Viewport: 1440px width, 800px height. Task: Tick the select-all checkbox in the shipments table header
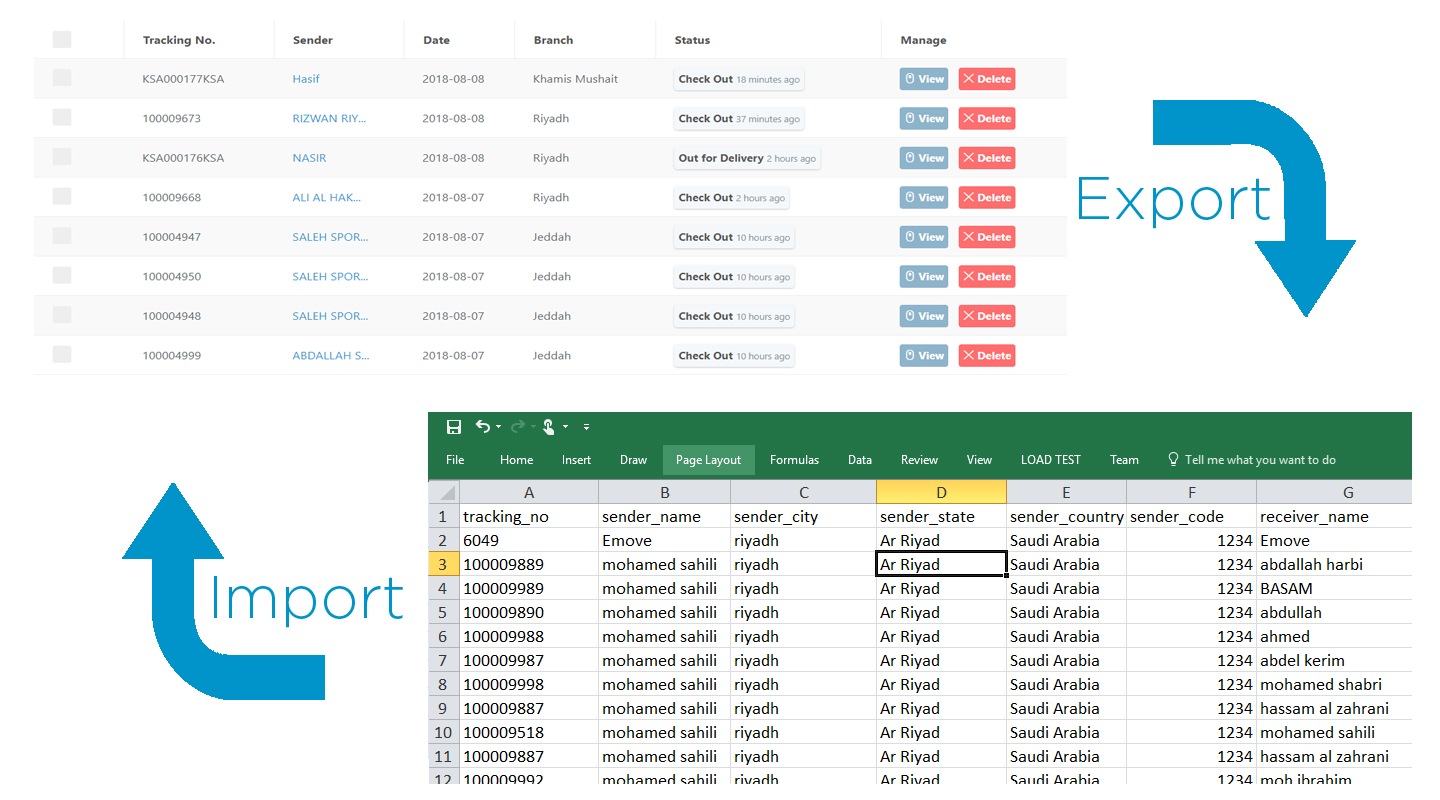click(62, 40)
